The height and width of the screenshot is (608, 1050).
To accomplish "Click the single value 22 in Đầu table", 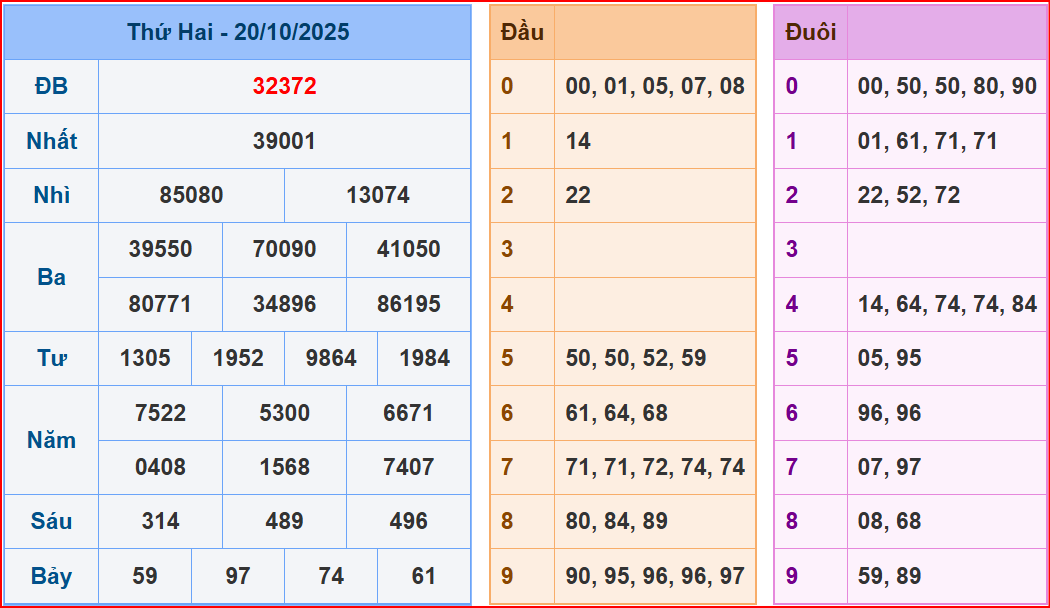I will pyautogui.click(x=578, y=196).
